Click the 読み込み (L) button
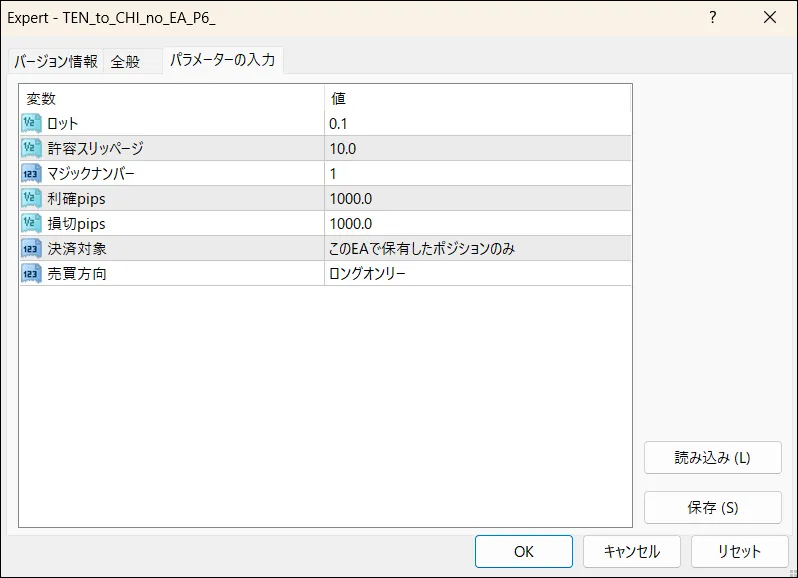Viewport: 798px width, 578px height. pos(712,458)
